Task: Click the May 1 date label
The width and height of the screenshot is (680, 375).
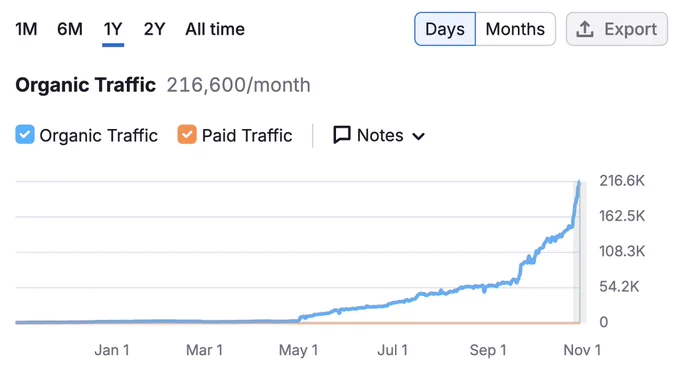Action: click(x=298, y=350)
